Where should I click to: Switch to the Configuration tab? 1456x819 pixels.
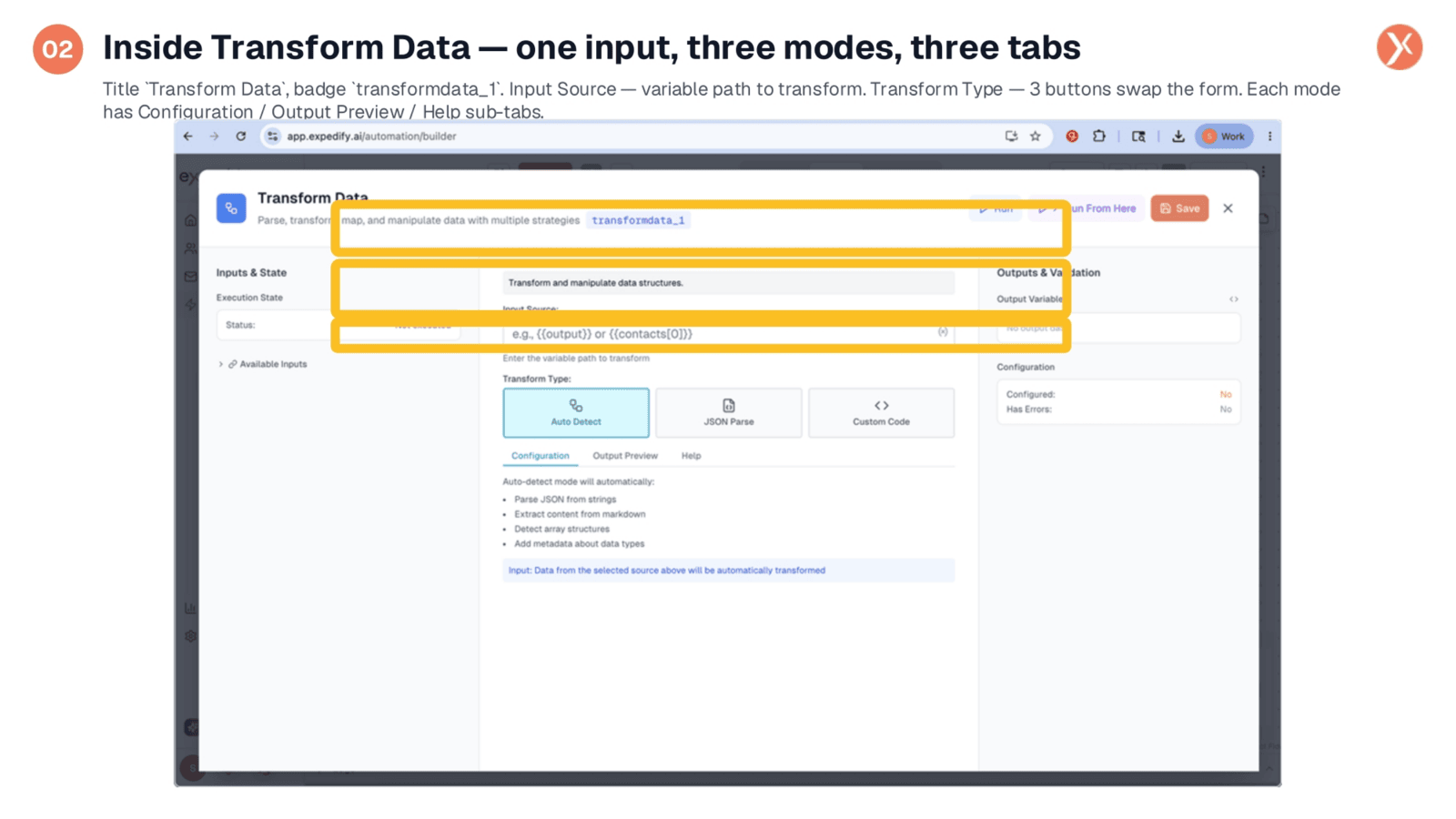tap(541, 456)
